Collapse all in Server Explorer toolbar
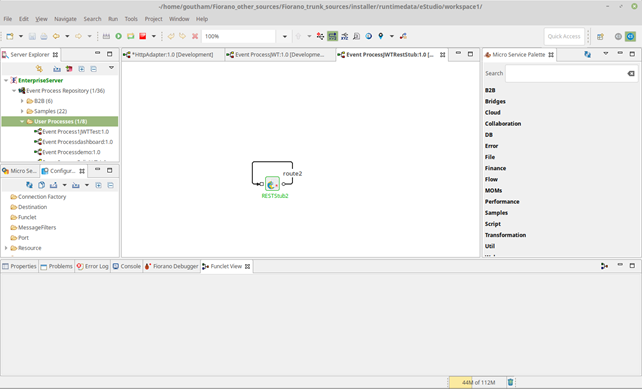Viewport: 642px width, 389px height. (x=94, y=69)
